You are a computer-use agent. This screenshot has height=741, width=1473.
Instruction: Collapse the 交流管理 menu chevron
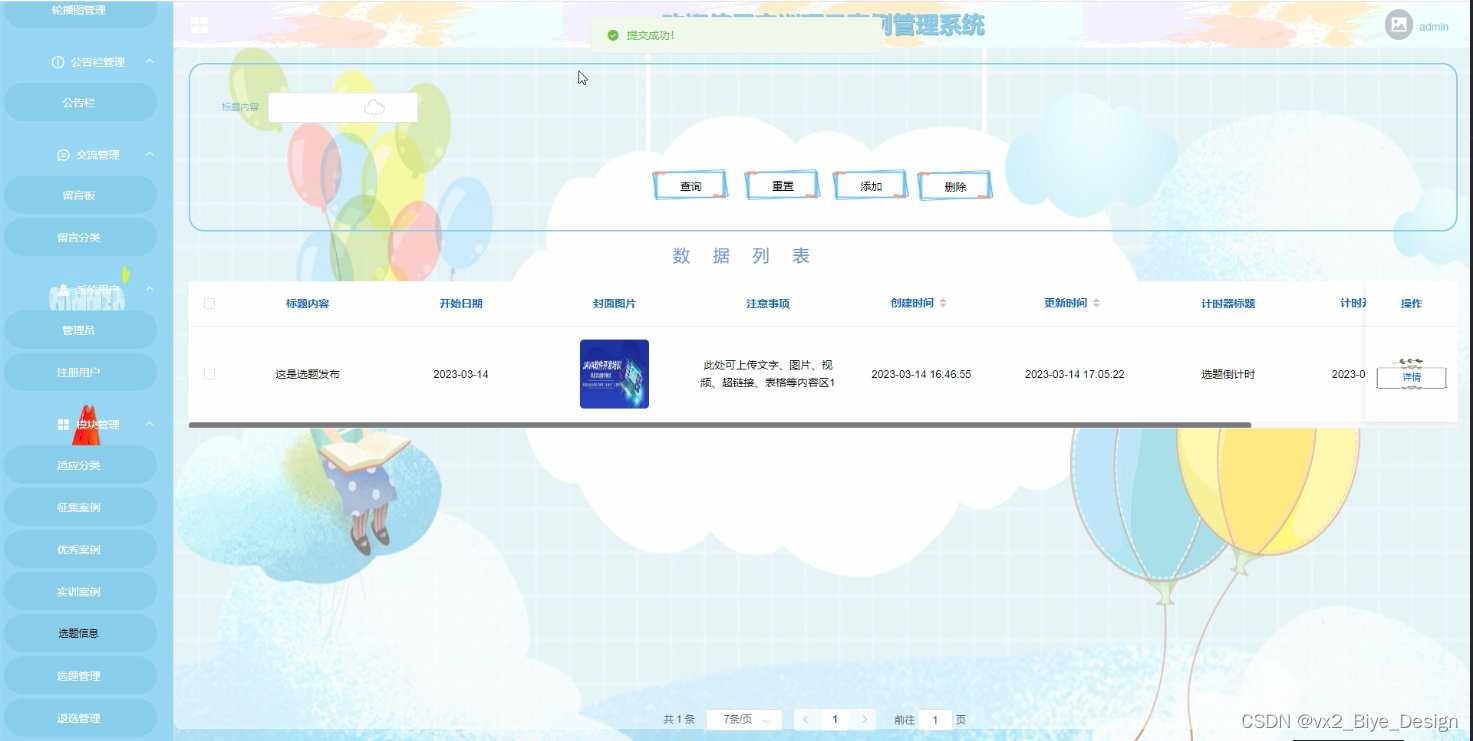[x=149, y=154]
